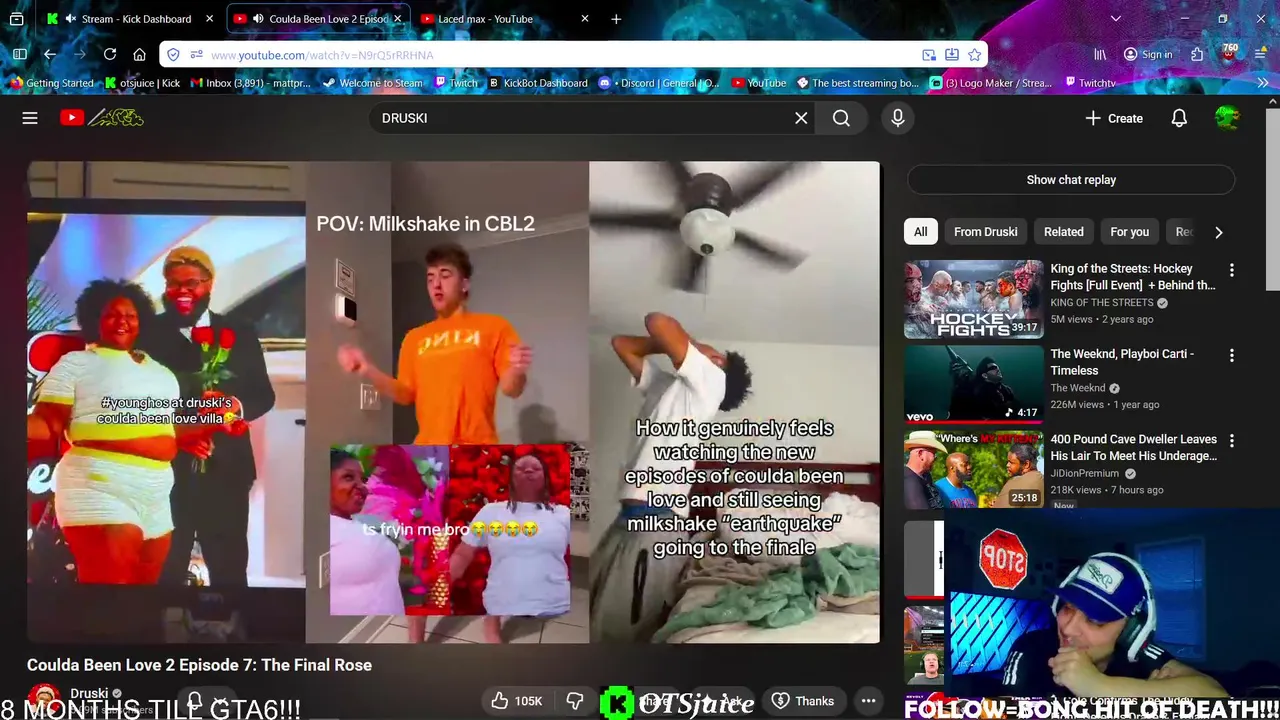
Task: Toggle the Firefox sidebar
Action: 19,55
